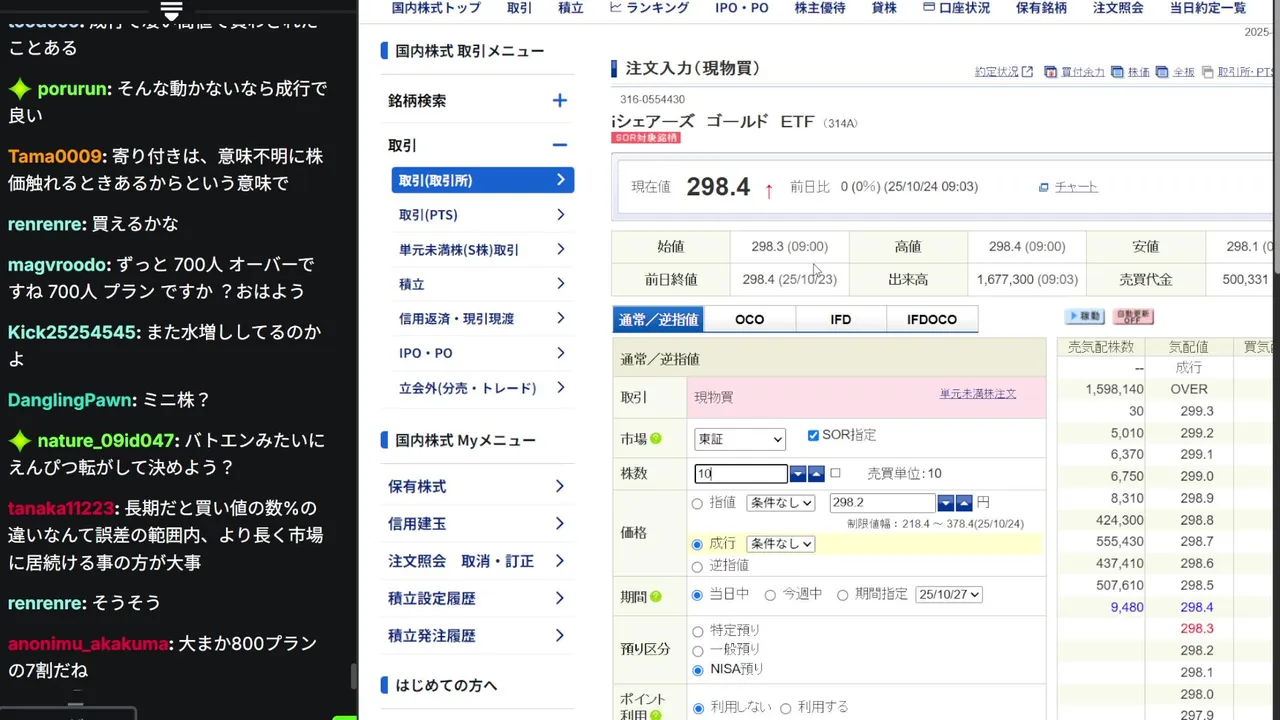Viewport: 1280px width, 720px height.
Task: Click the 株数 quantity input field
Action: click(x=741, y=474)
